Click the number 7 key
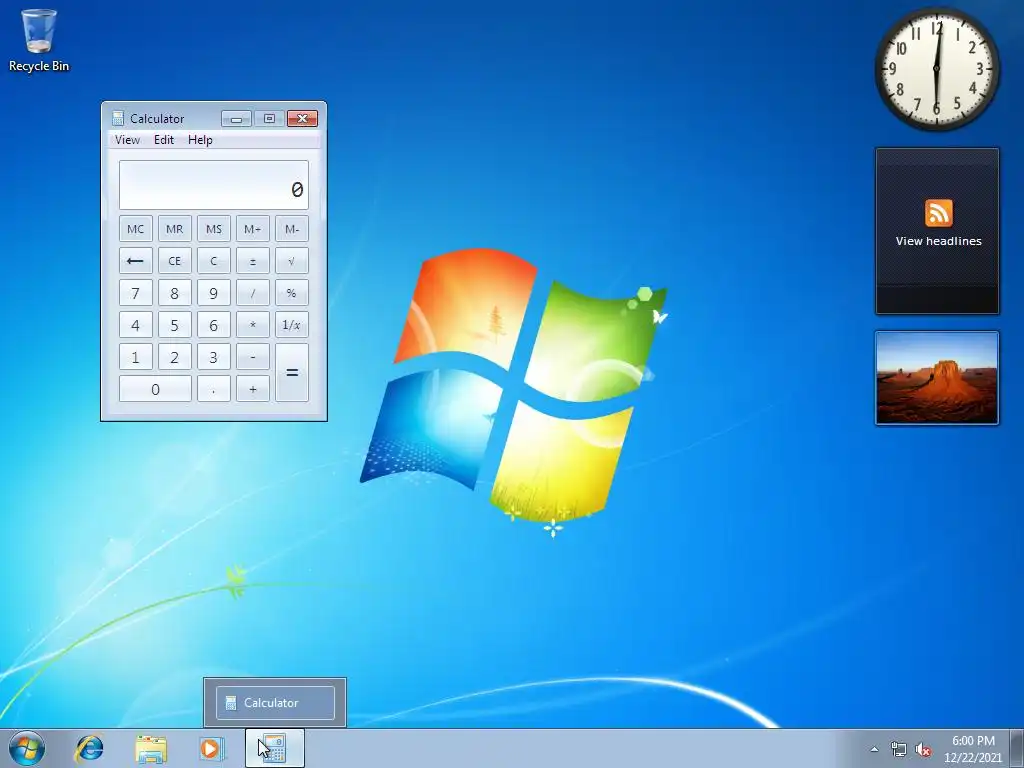 click(136, 293)
